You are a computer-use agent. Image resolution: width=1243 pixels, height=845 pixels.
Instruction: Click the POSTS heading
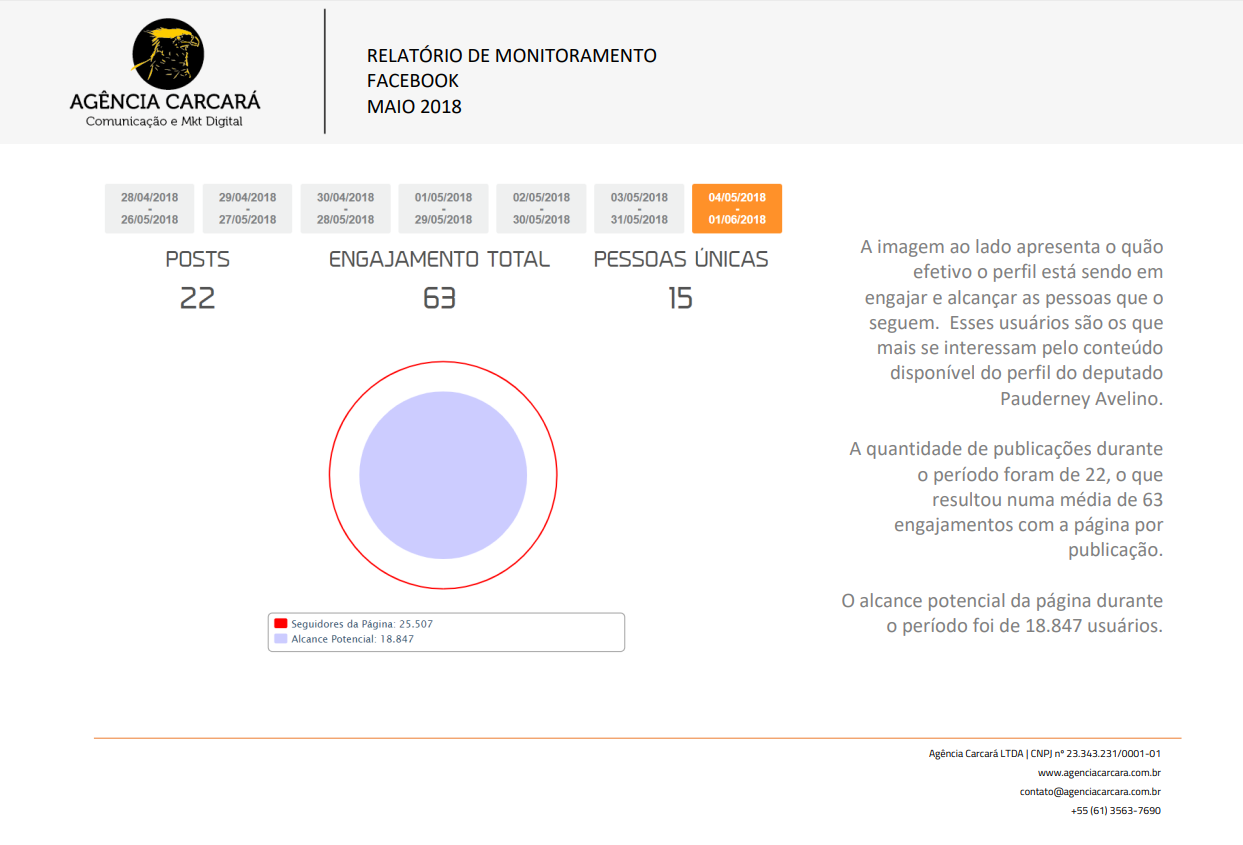pos(198,259)
